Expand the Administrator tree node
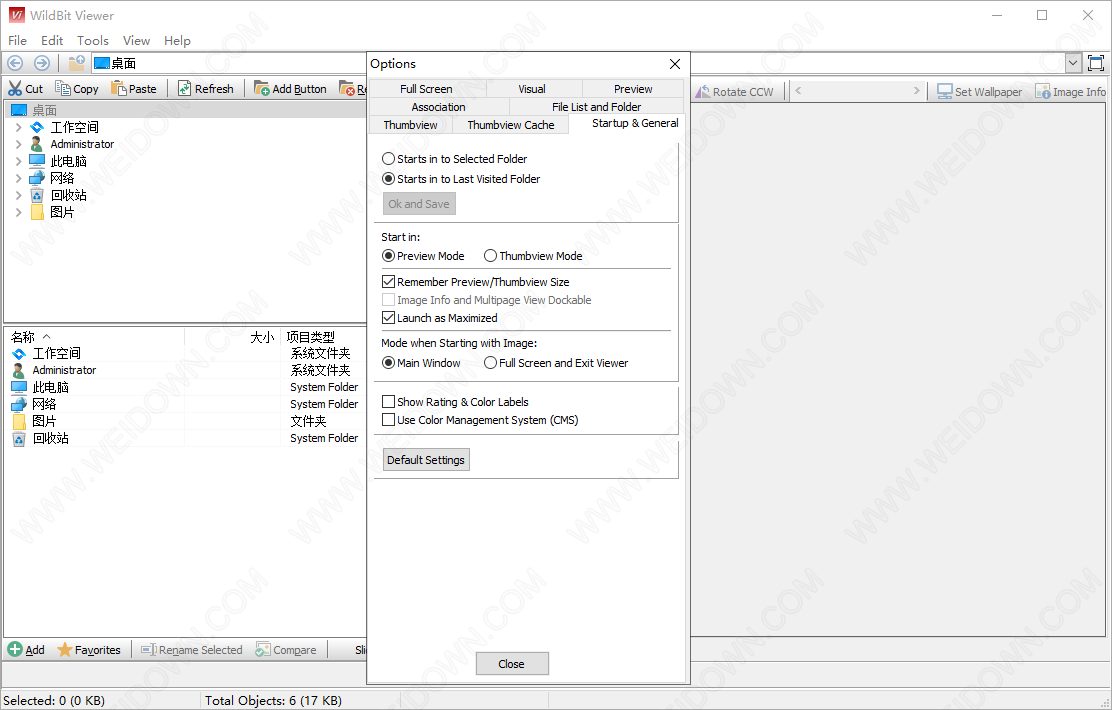This screenshot has height=710, width=1112. coord(18,144)
